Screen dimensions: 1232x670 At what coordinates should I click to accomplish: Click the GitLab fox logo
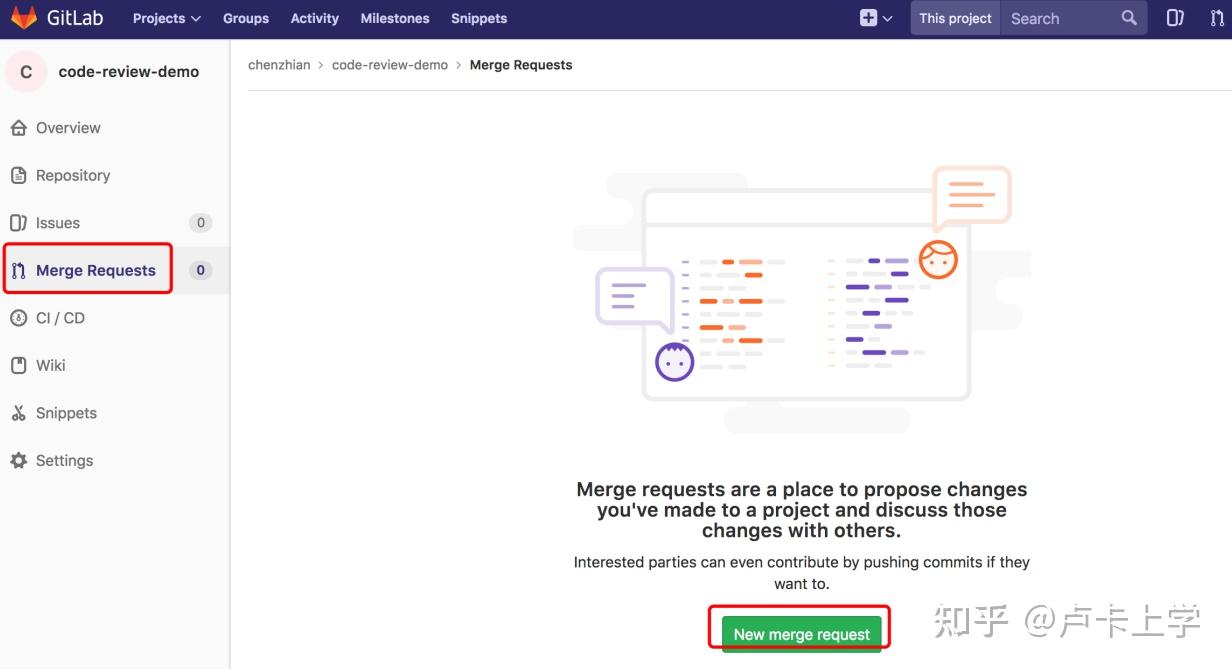[x=23, y=17]
